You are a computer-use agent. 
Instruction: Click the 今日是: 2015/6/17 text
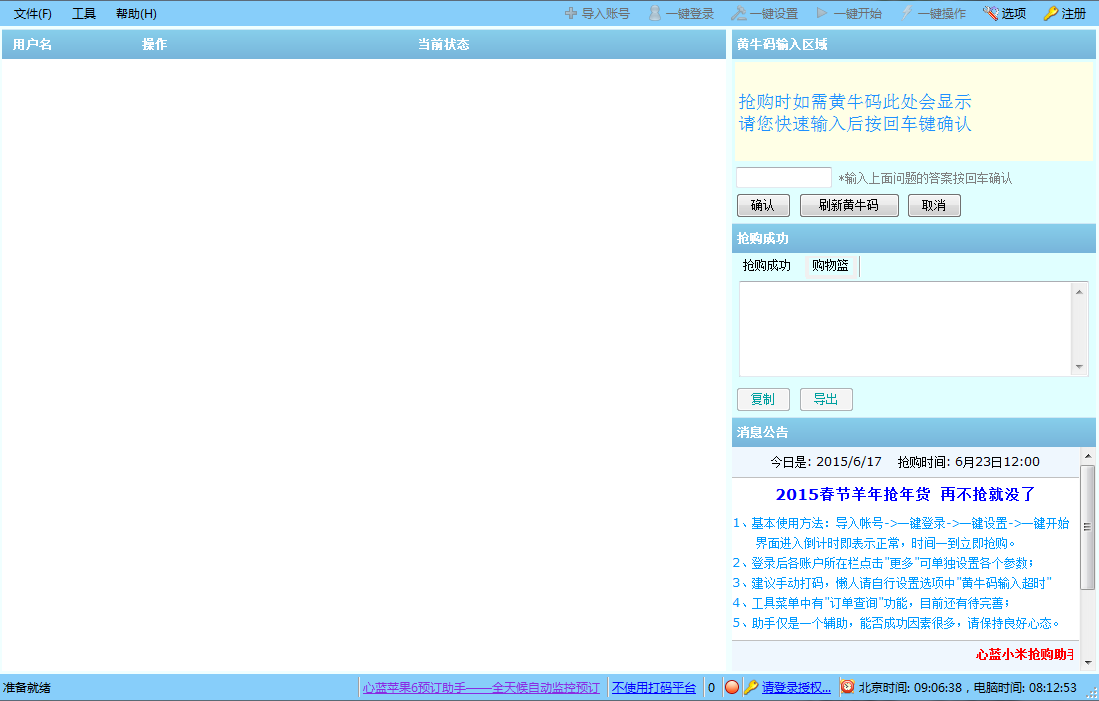(x=826, y=462)
